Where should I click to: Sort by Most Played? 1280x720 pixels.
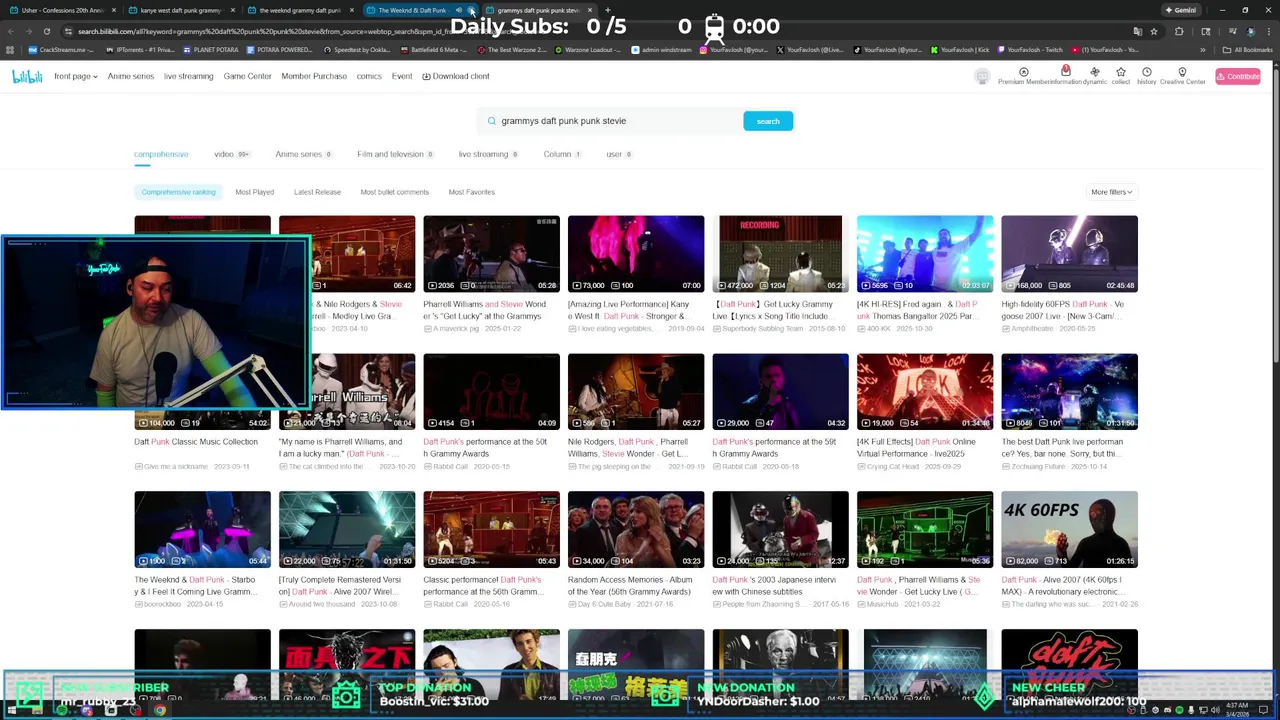255,192
